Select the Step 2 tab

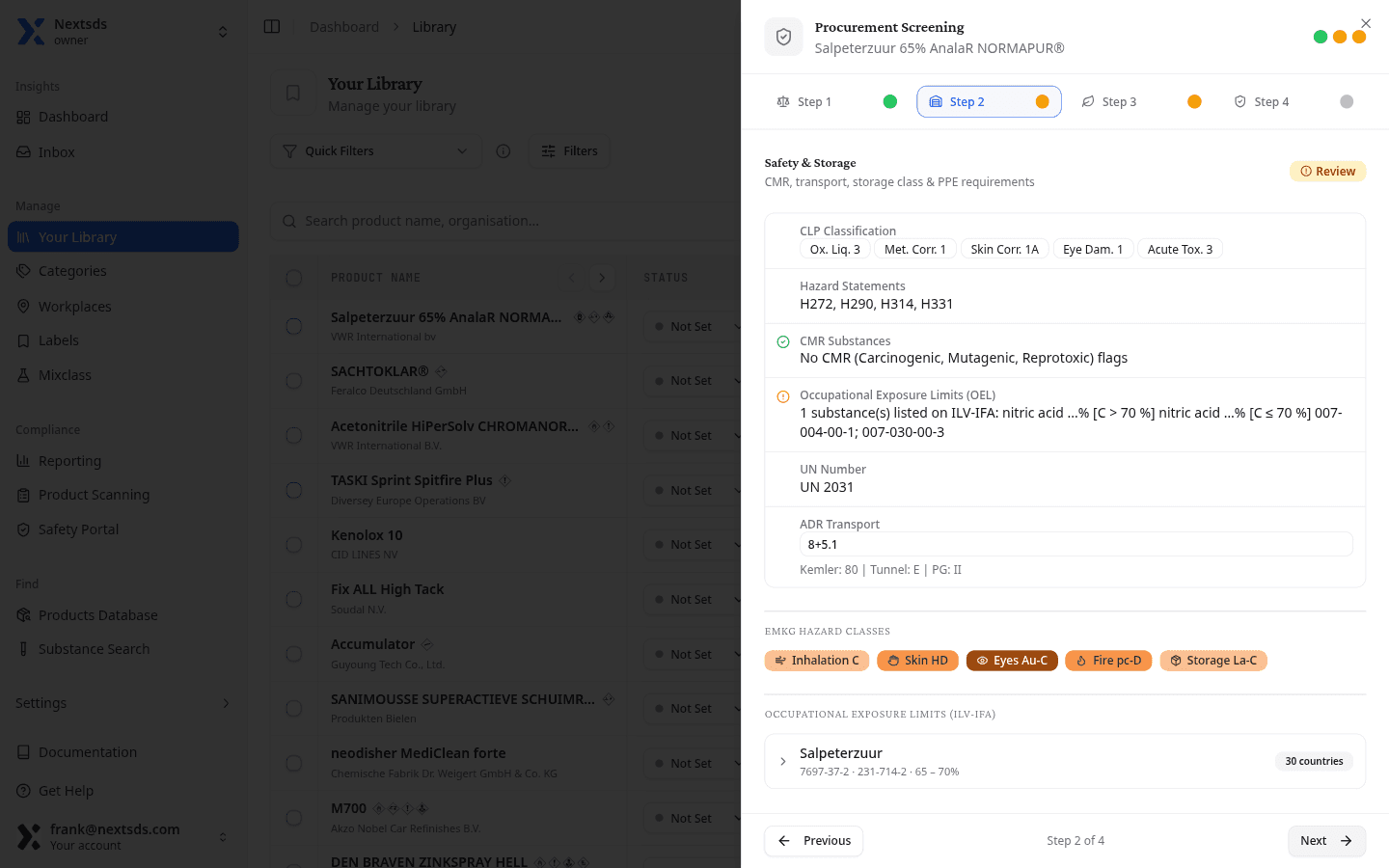pyautogui.click(x=989, y=102)
